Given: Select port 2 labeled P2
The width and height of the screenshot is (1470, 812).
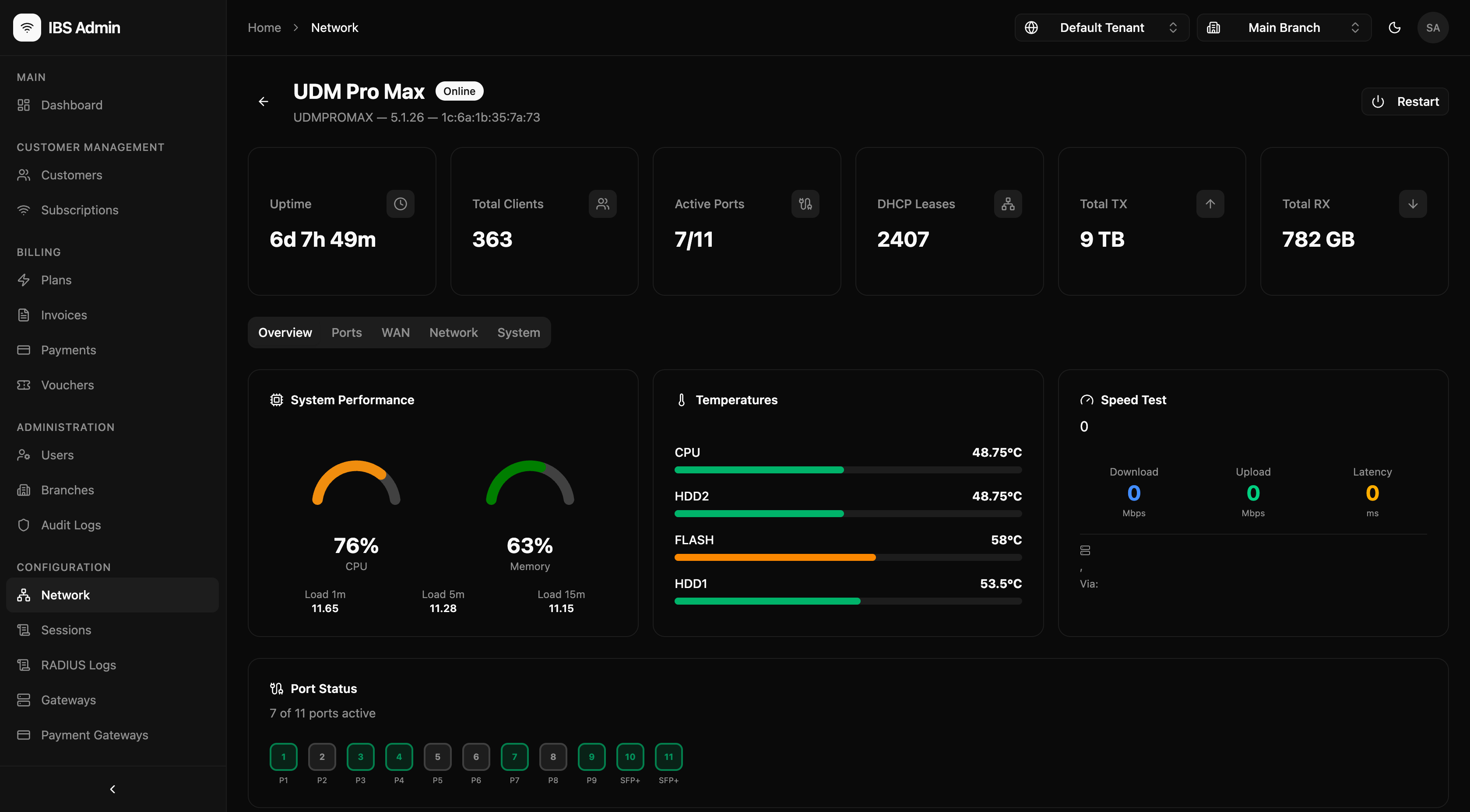Looking at the screenshot, I should click(322, 757).
